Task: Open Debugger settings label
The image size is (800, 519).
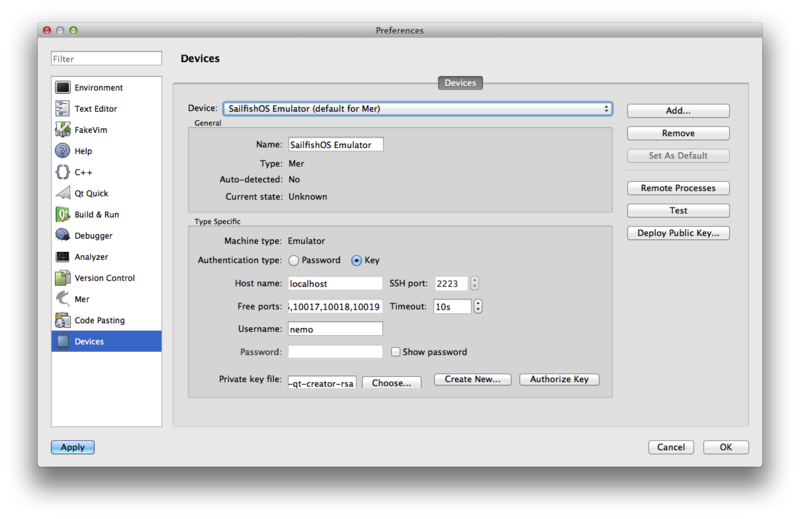Action: [x=93, y=236]
